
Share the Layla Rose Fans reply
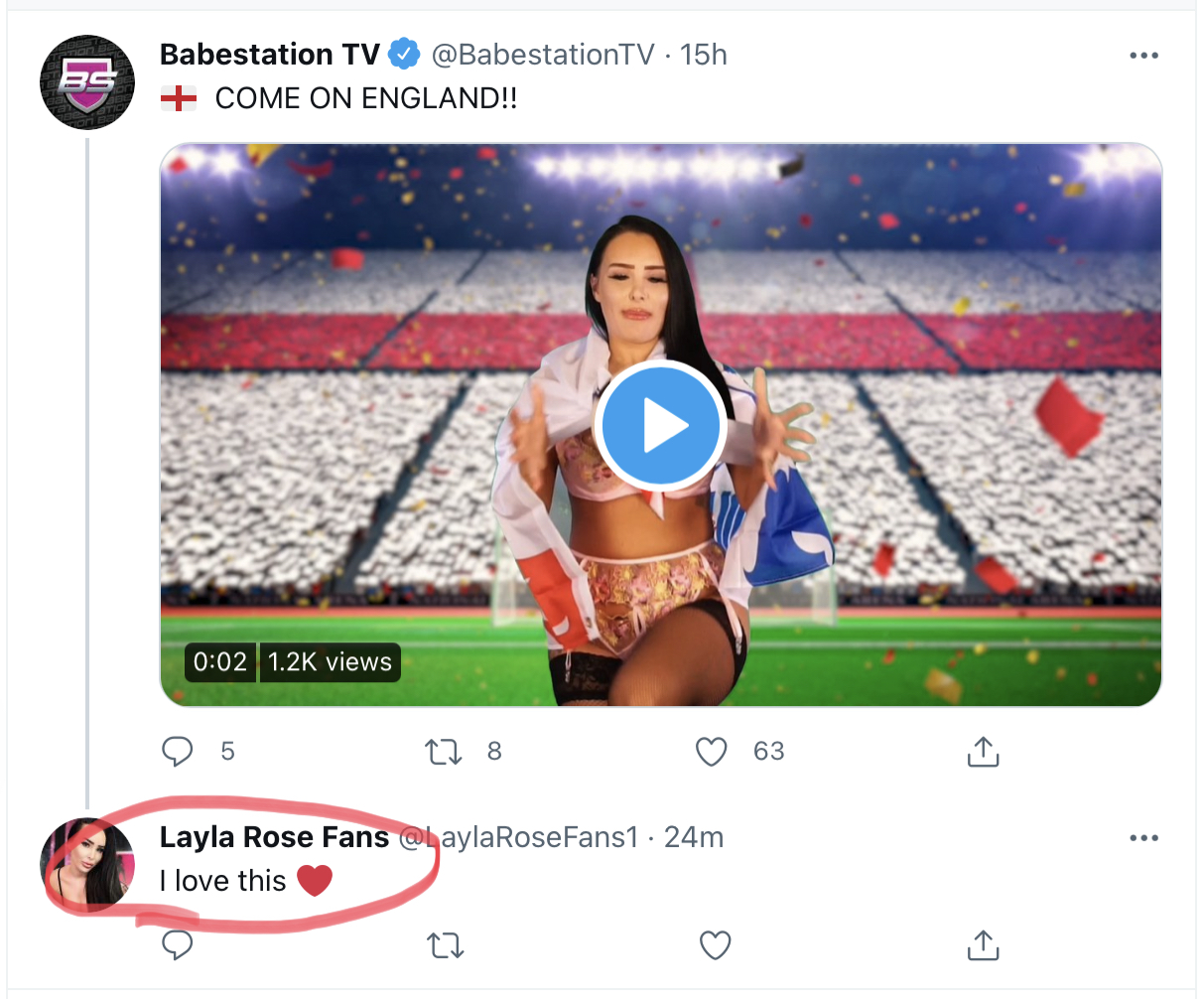983,944
